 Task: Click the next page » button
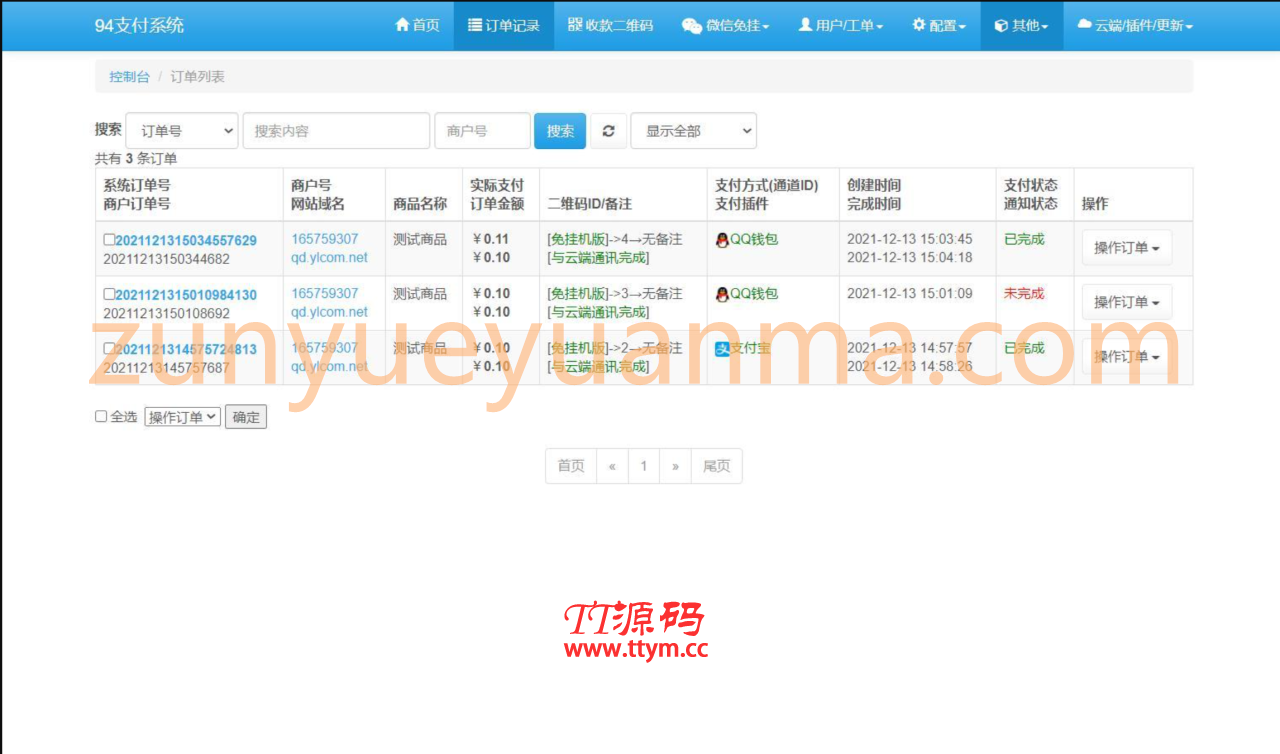click(675, 466)
